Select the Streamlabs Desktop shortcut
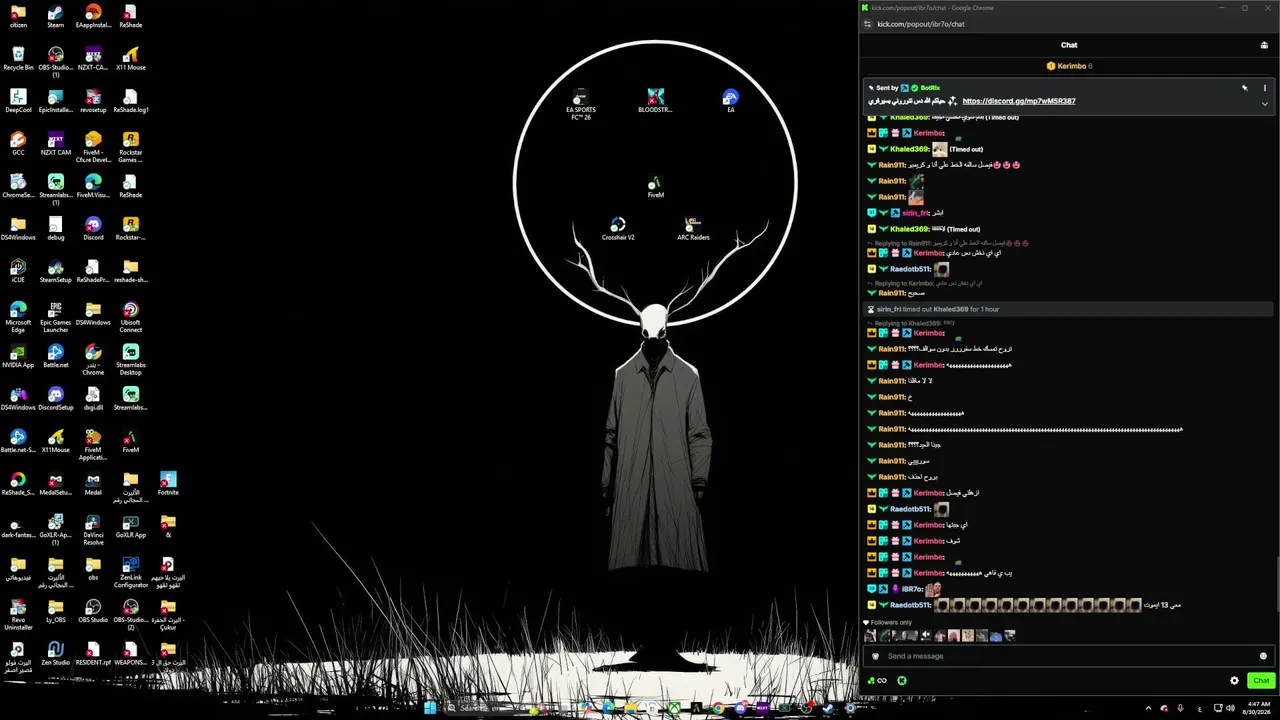 pyautogui.click(x=131, y=360)
